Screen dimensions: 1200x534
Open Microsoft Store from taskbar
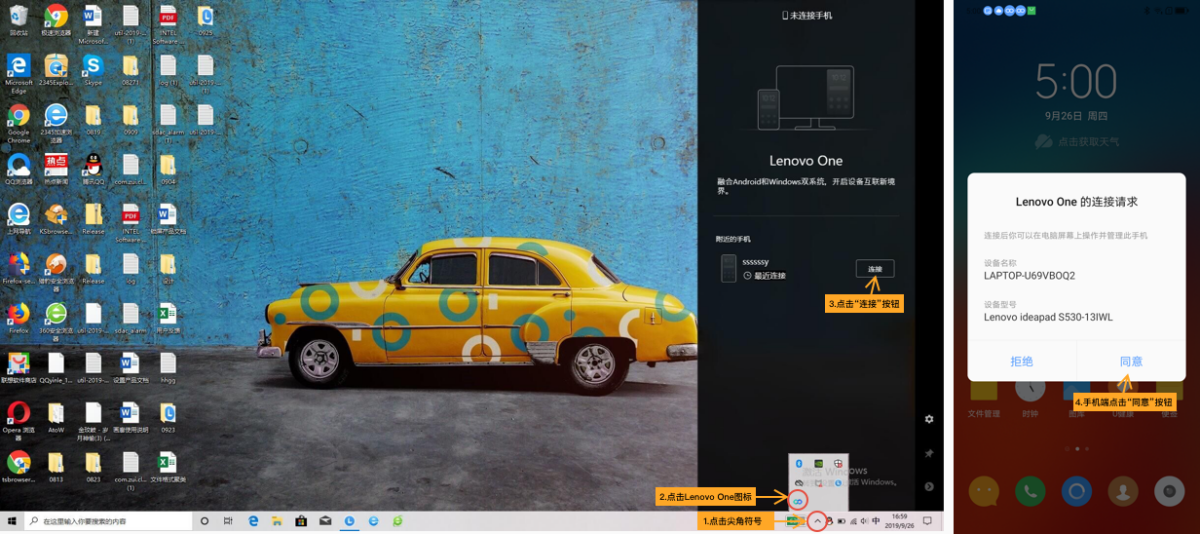pos(300,521)
